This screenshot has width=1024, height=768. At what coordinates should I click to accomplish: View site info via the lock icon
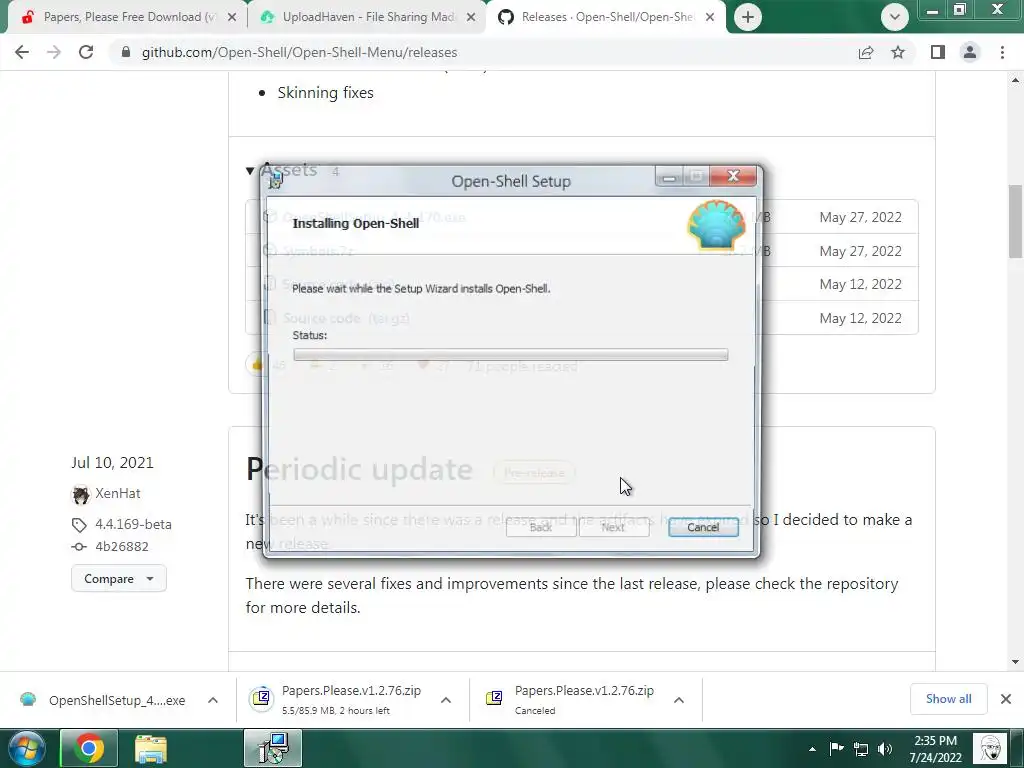(126, 52)
